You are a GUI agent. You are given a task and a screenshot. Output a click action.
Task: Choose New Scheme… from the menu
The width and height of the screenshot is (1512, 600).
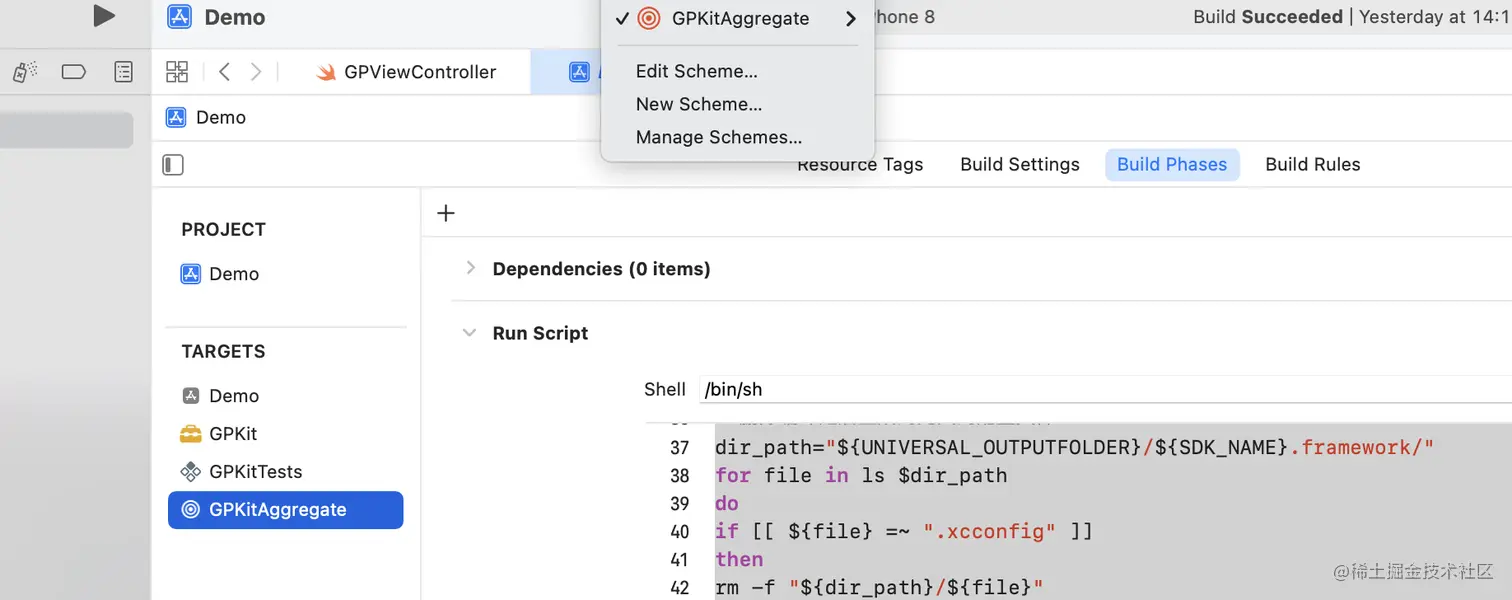pos(698,104)
